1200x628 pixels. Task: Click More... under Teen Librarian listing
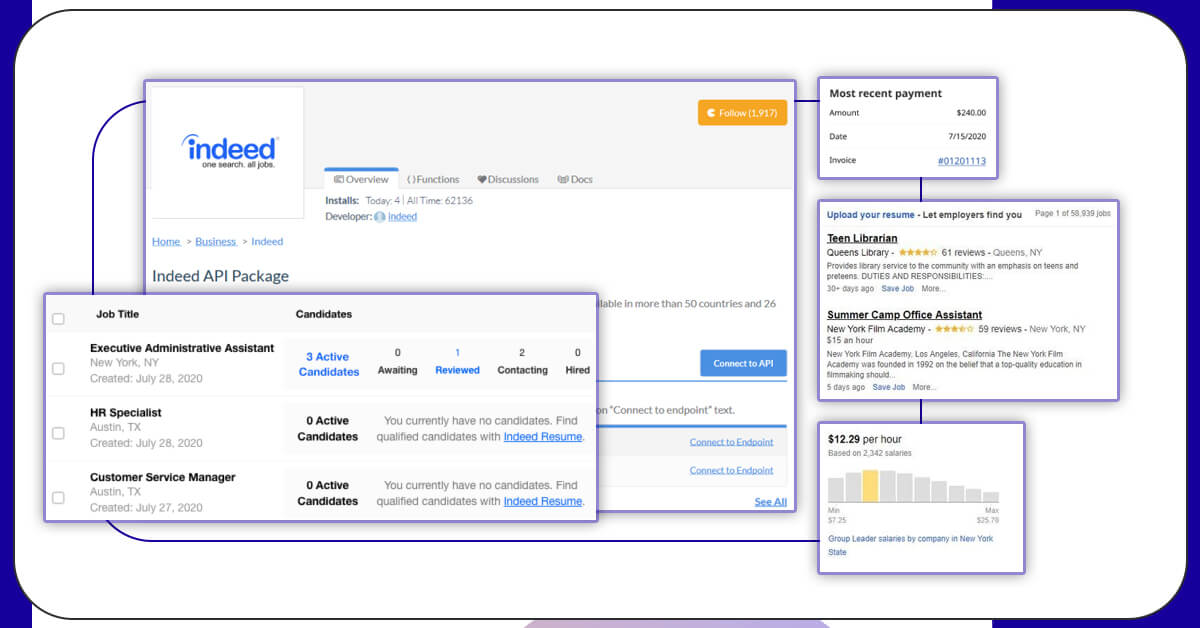coord(933,289)
